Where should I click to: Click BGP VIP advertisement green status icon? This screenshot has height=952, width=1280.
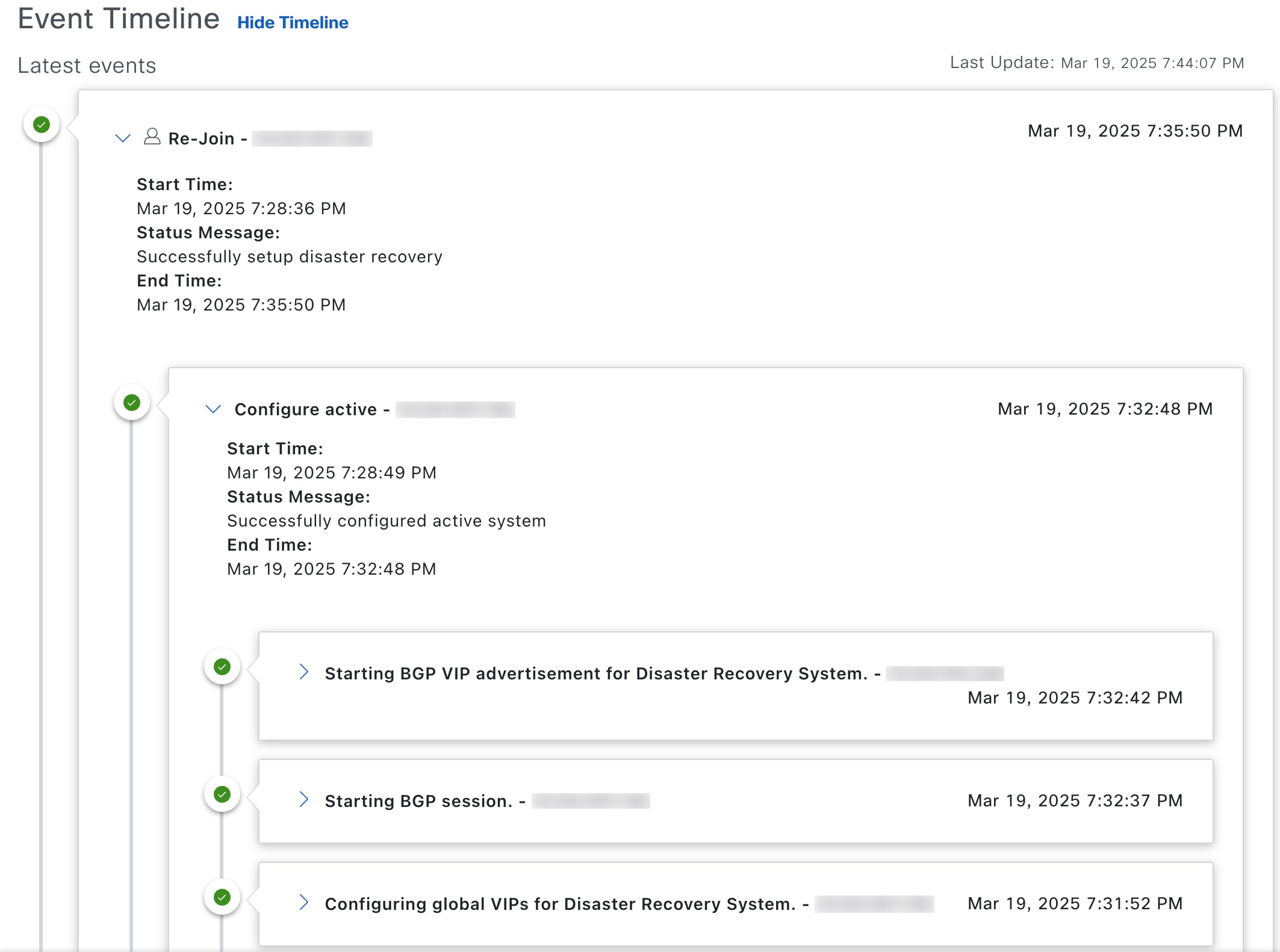point(222,667)
